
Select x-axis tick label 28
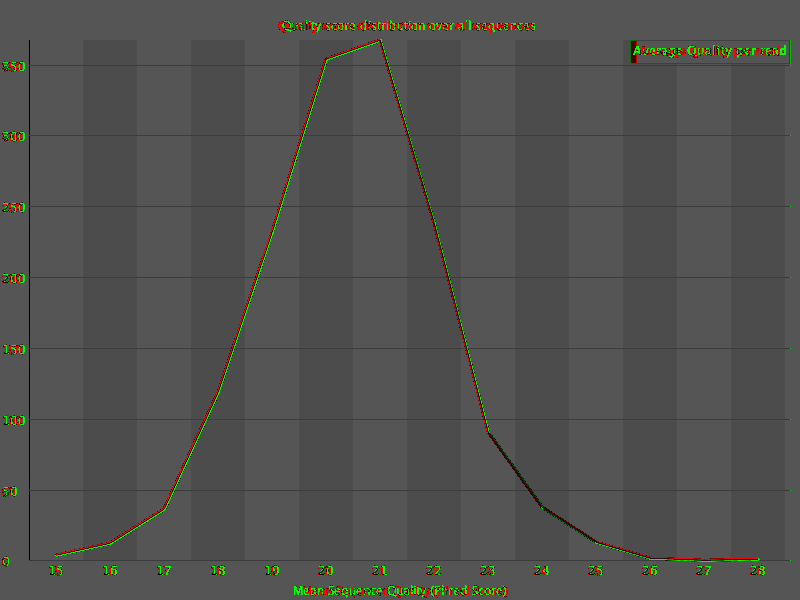758,570
